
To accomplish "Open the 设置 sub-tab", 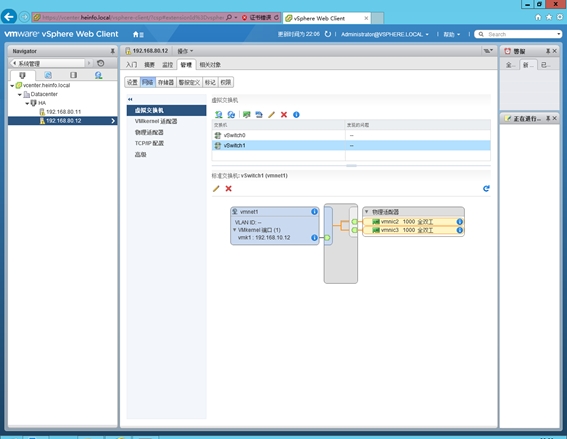I will 132,82.
